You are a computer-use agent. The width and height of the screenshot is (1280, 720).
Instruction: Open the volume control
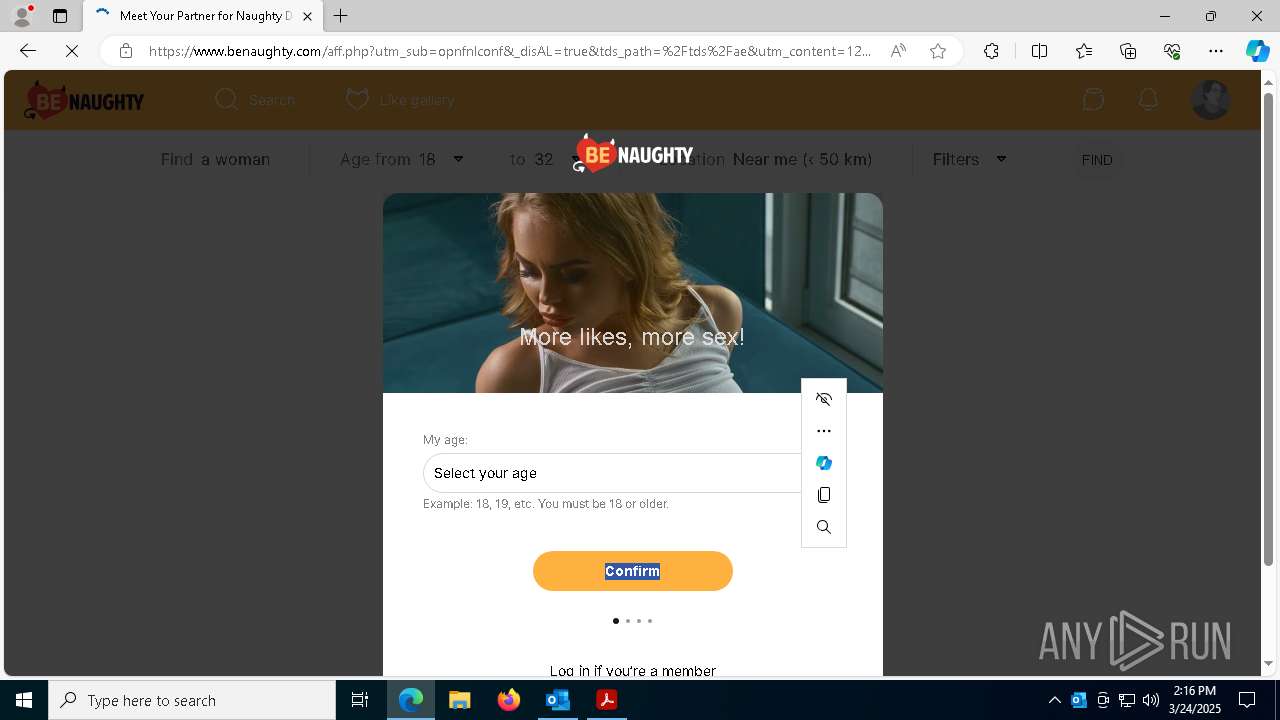pyautogui.click(x=1151, y=700)
